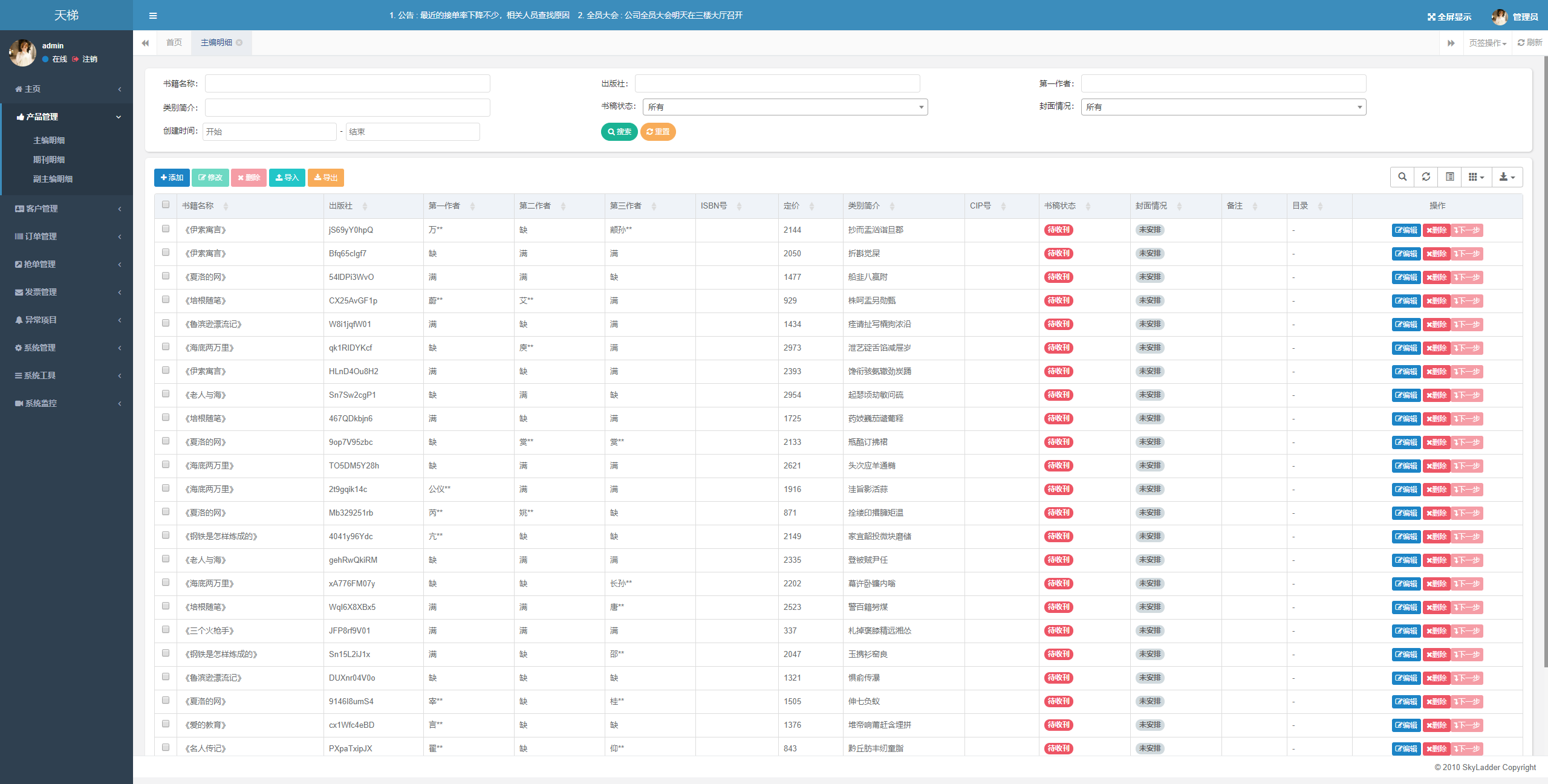Check the select-all header checkbox

click(166, 205)
